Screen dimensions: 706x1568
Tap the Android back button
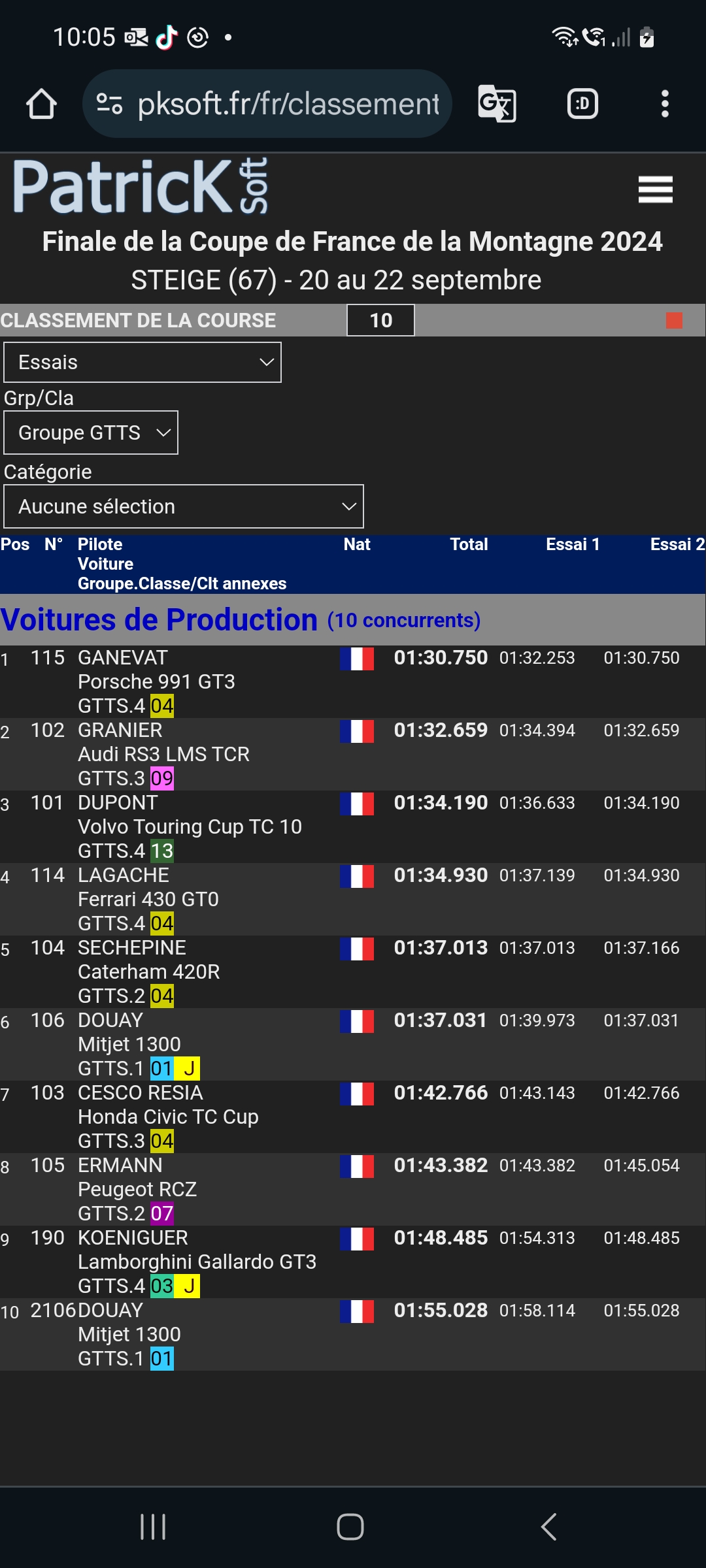point(549,1527)
